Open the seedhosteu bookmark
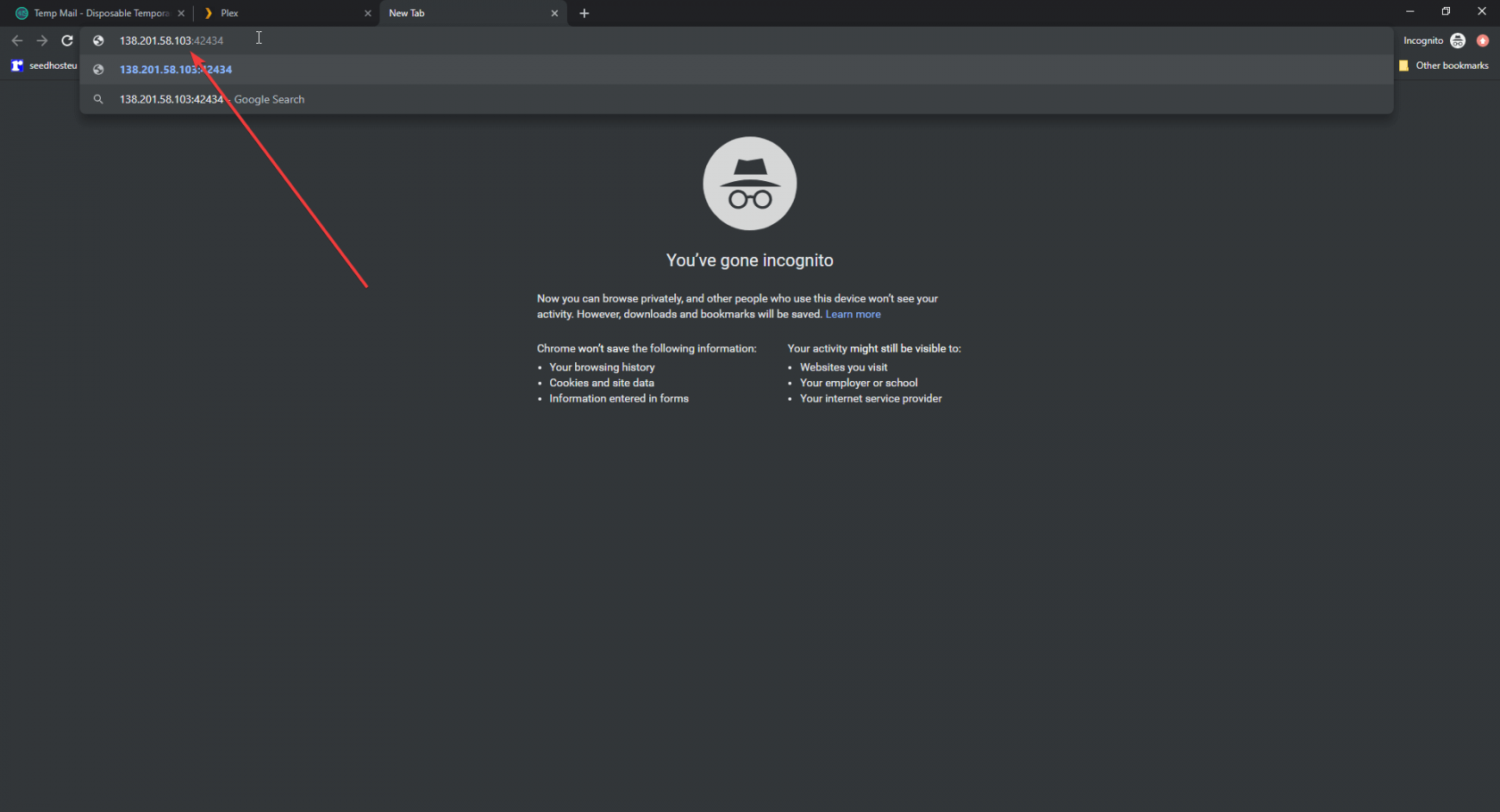 coord(45,65)
